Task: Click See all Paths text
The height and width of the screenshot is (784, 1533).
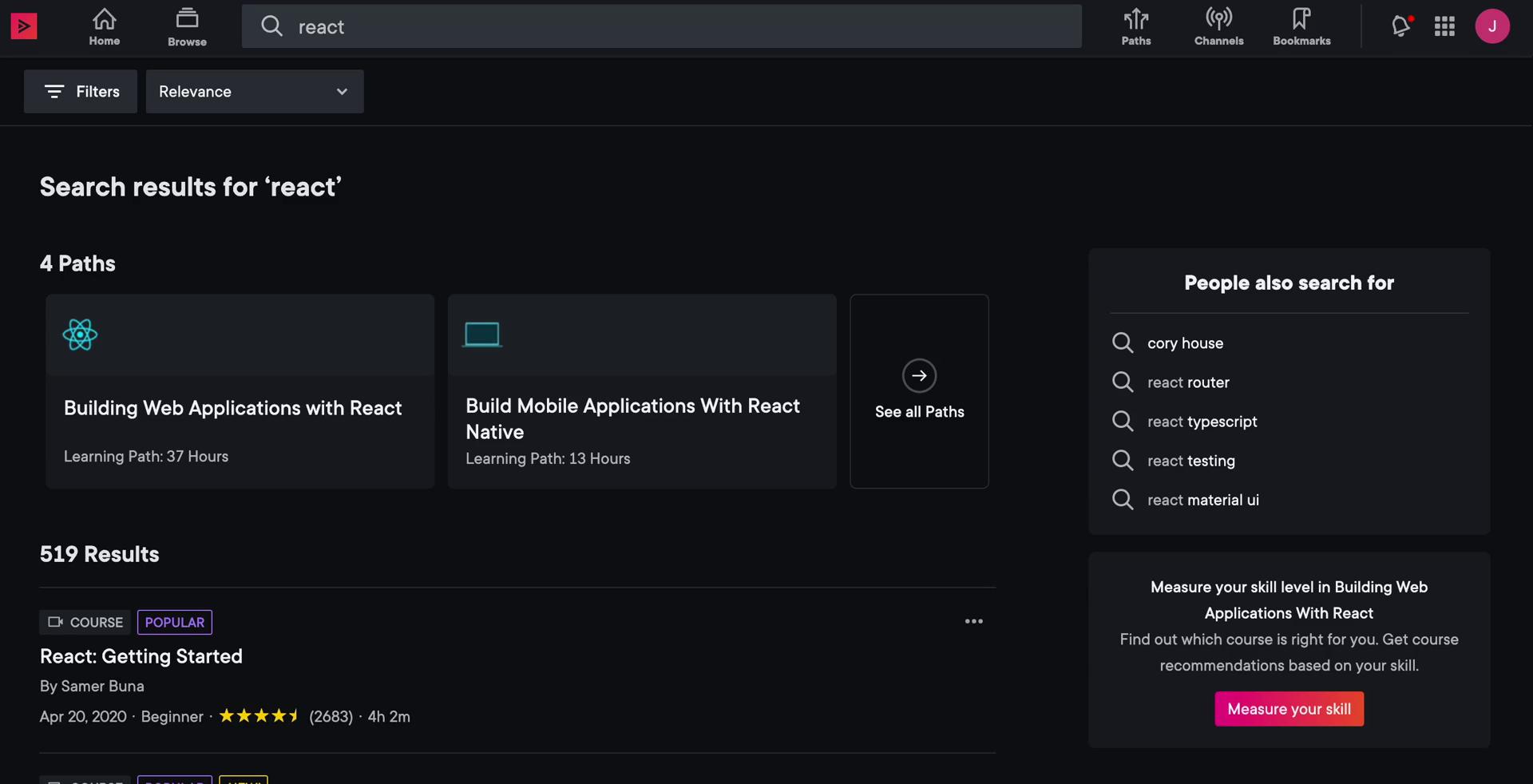Action: point(919,412)
